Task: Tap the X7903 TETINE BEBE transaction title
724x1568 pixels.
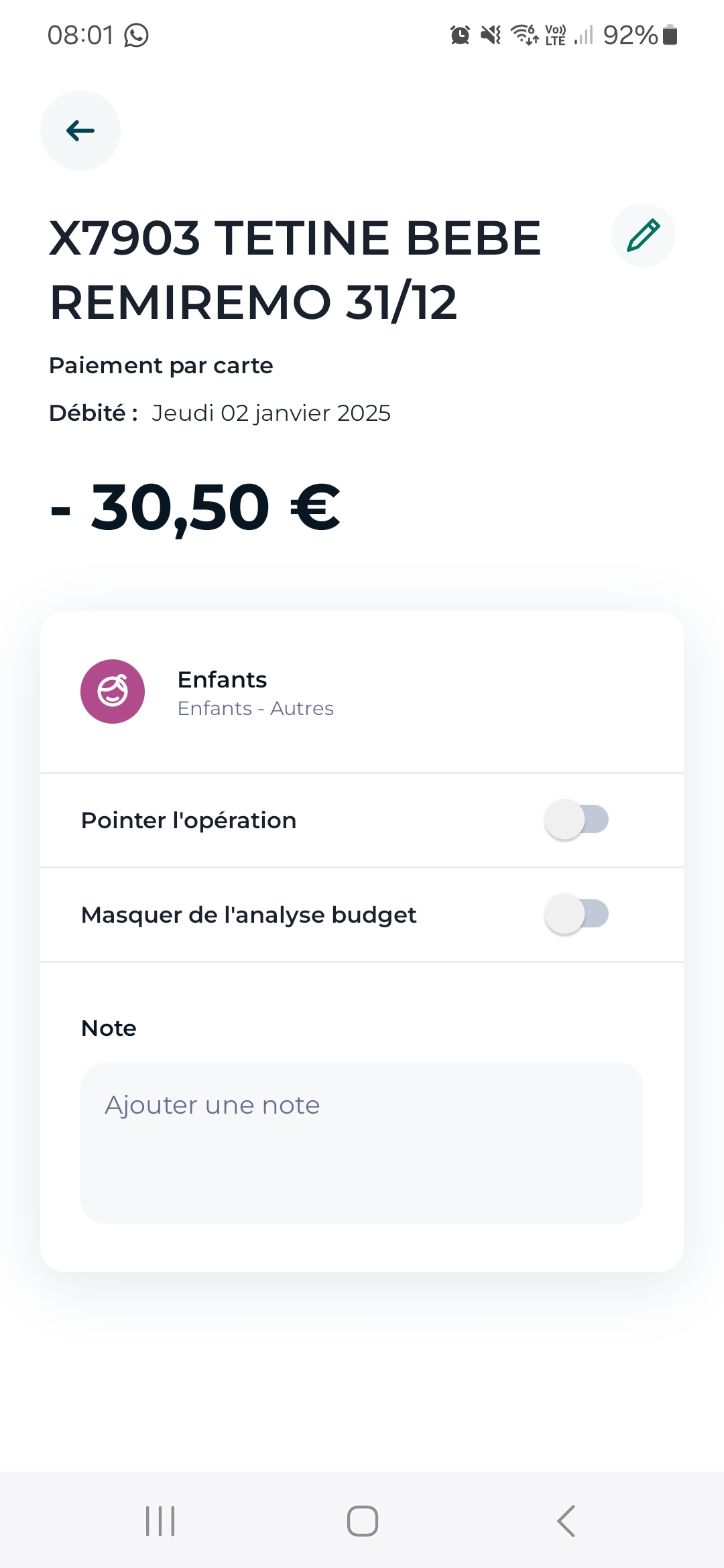Action: 295,269
